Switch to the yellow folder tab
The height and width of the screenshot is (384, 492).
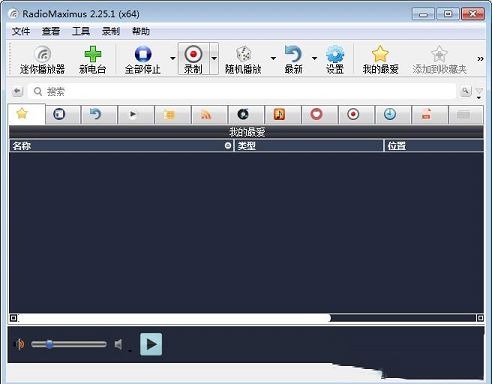pos(173,115)
